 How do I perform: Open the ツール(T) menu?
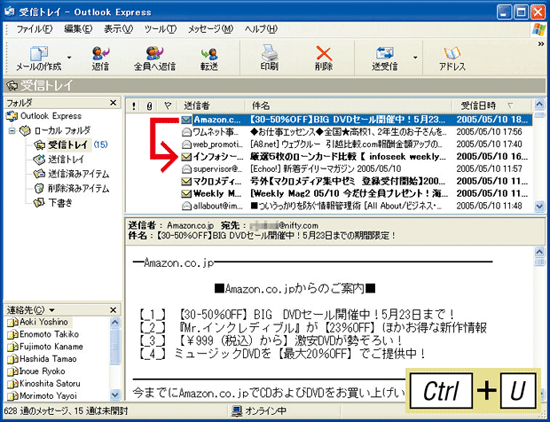(160, 29)
